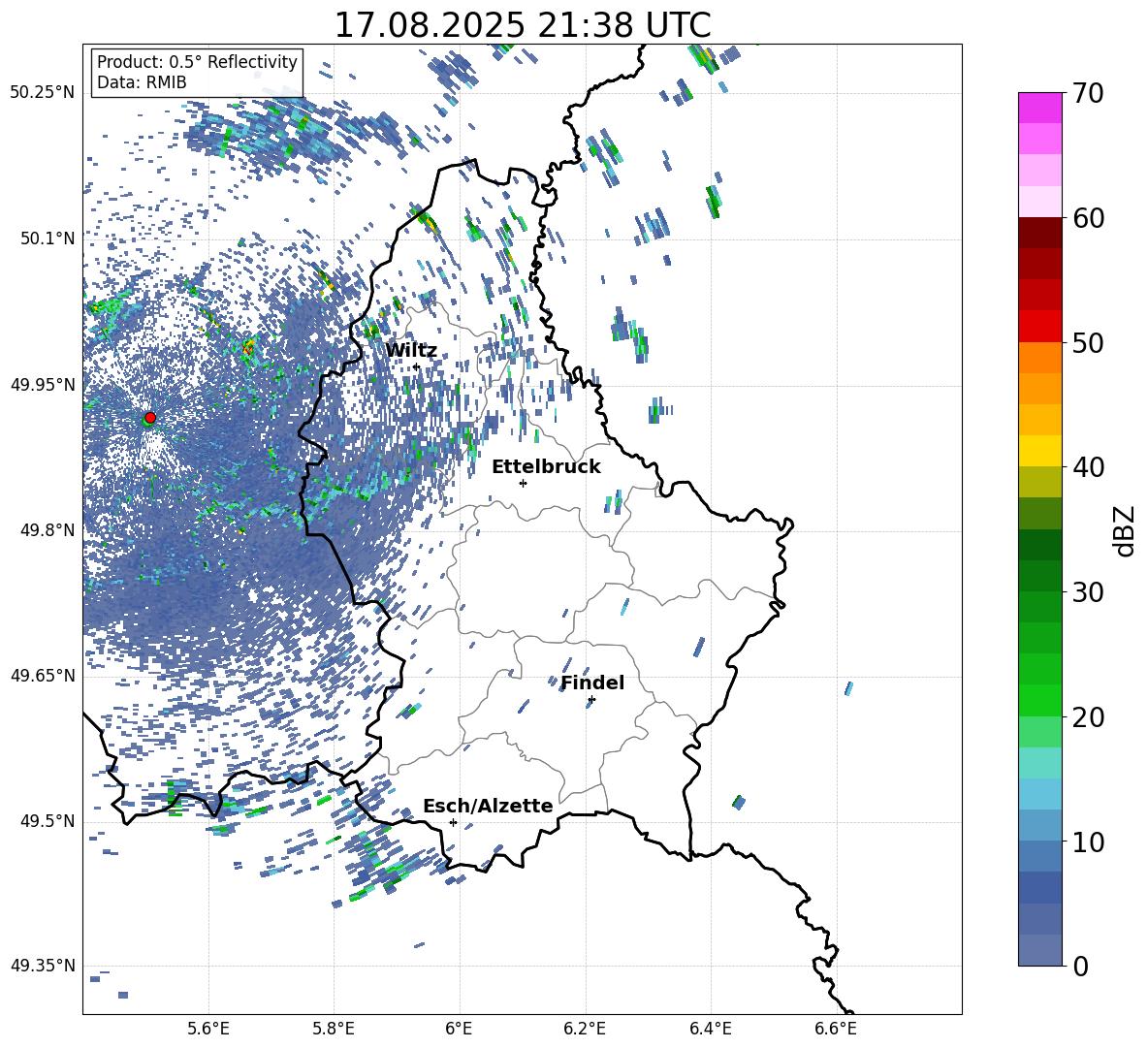This screenshot has height=1048, width=1148.
Task: Click the 'Product: 0.5° Reflectivity' text
Action: tap(197, 62)
